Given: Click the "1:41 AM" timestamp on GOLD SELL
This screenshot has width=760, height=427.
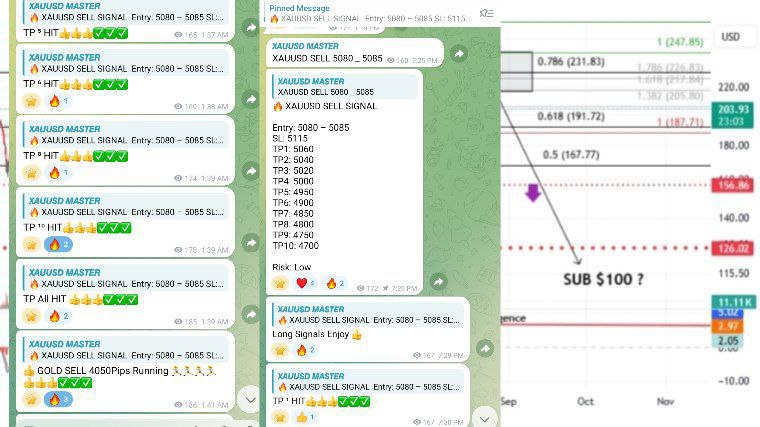Looking at the screenshot, I should pos(215,405).
